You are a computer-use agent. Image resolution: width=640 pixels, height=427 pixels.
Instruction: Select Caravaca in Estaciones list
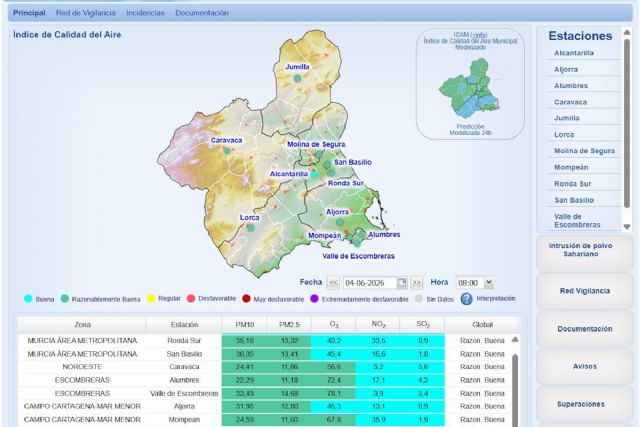(x=570, y=102)
